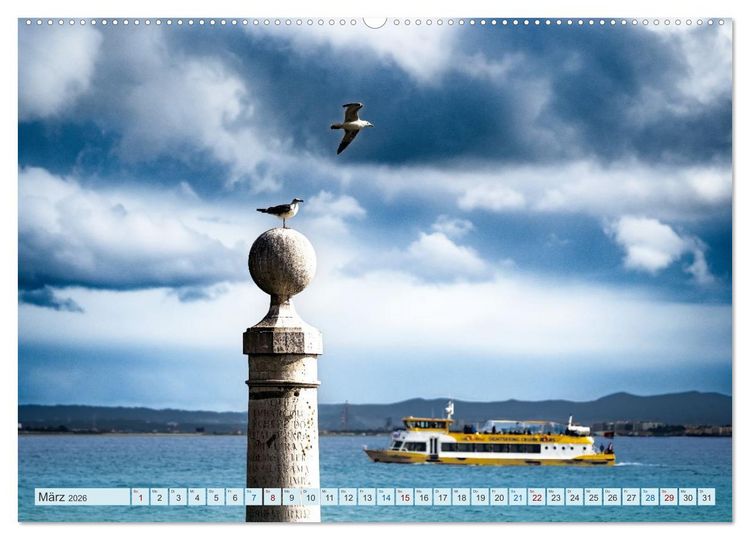Select day 2 in the calendar strip
The width and height of the screenshot is (750, 540).
(x=159, y=497)
